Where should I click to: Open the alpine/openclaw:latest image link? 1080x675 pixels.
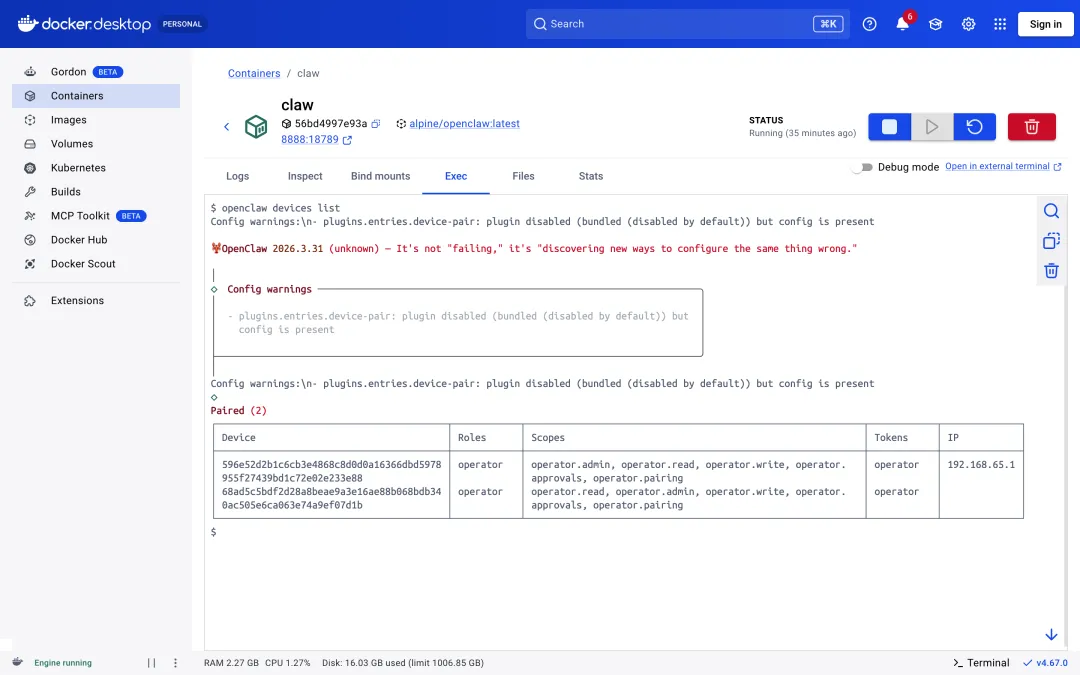464,124
